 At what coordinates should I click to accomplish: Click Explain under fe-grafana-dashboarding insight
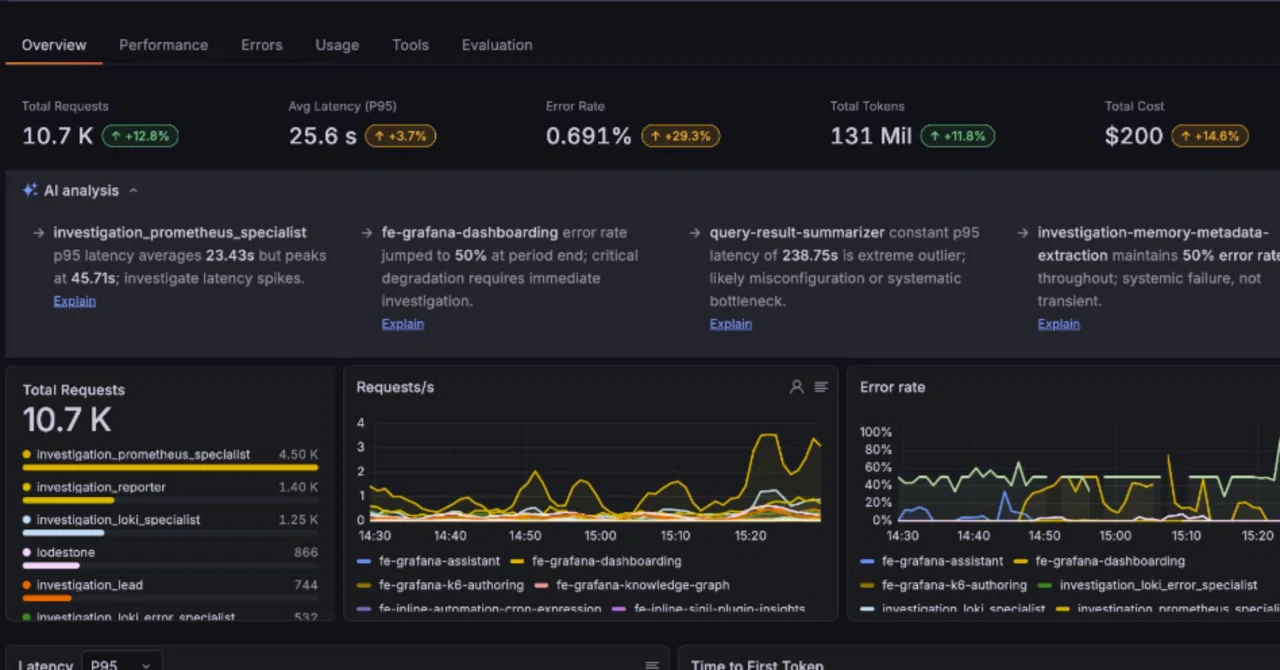pyautogui.click(x=403, y=324)
